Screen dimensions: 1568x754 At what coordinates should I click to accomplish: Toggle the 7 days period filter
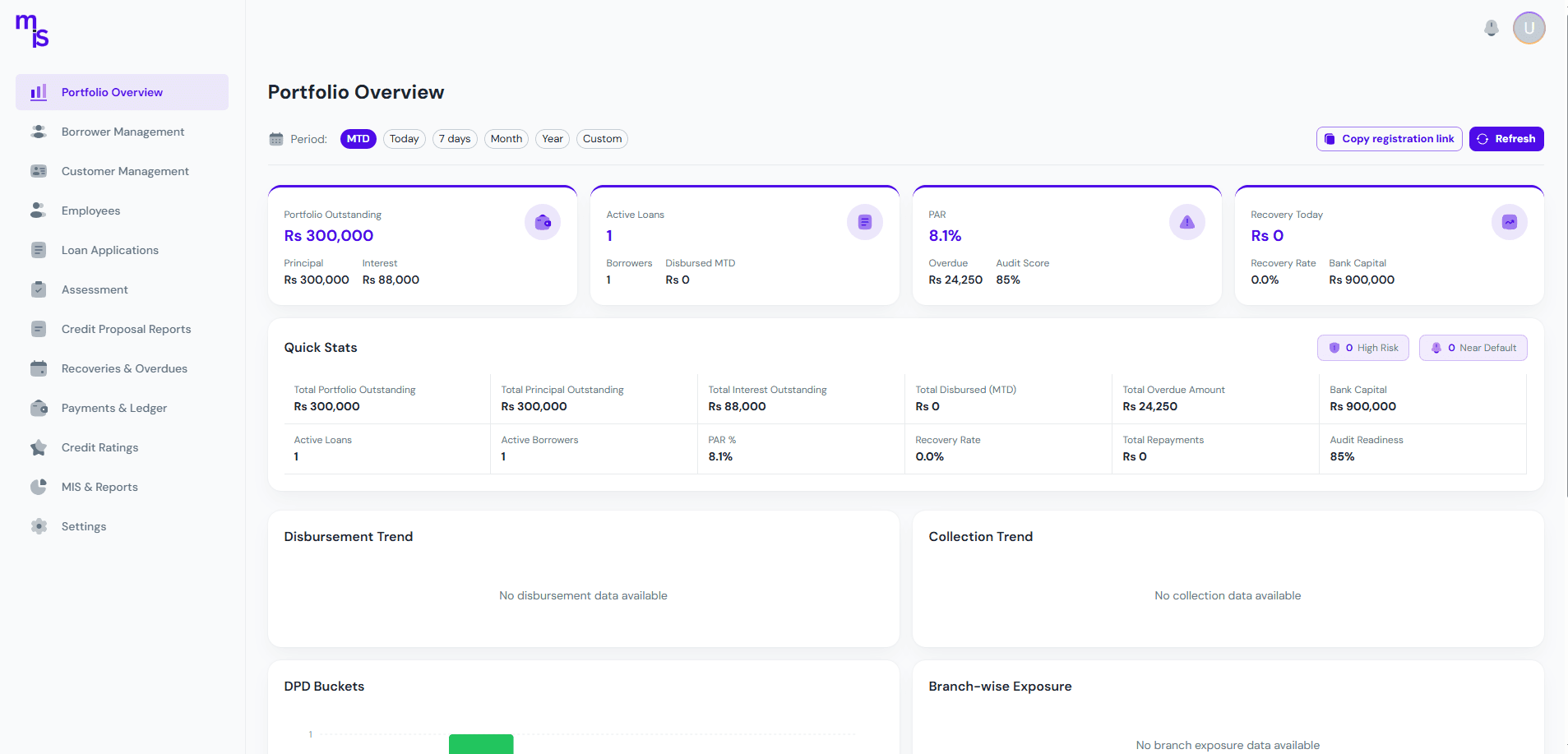pyautogui.click(x=455, y=139)
